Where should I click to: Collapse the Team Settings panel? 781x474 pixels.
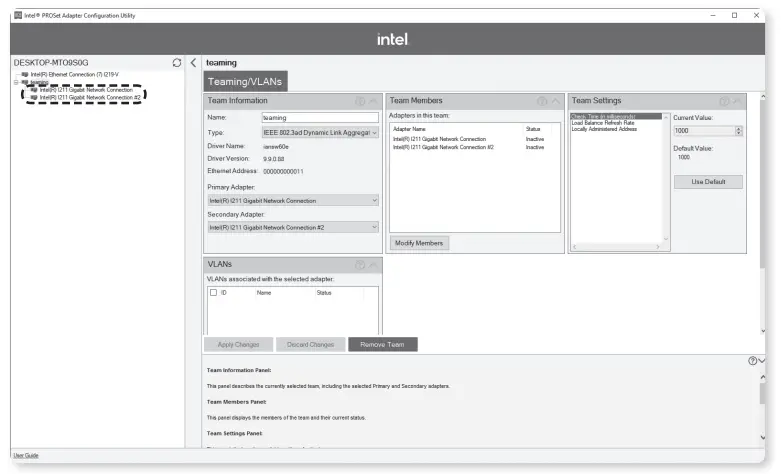737,101
